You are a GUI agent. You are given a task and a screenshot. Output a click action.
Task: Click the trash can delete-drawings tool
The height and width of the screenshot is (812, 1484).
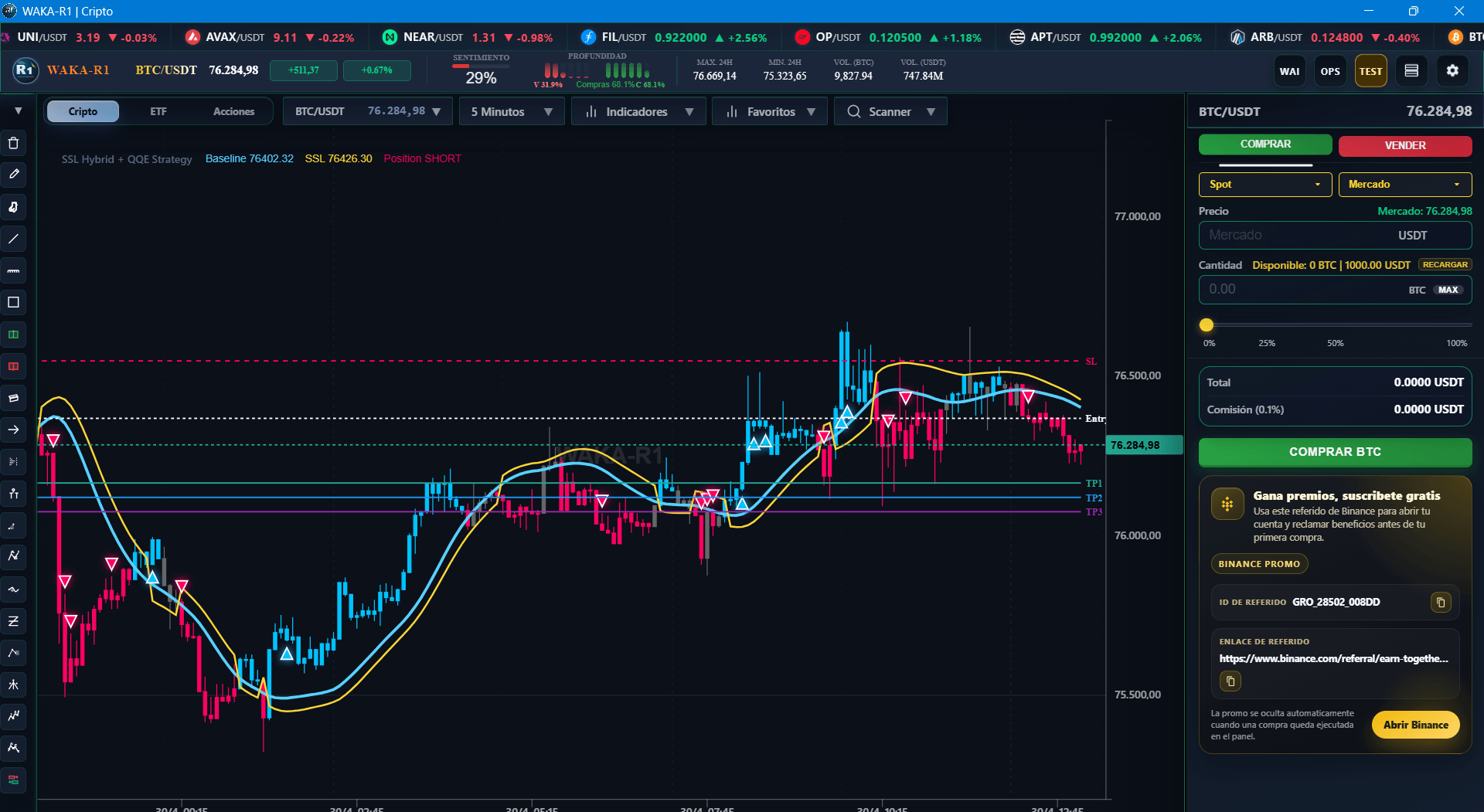(13, 144)
